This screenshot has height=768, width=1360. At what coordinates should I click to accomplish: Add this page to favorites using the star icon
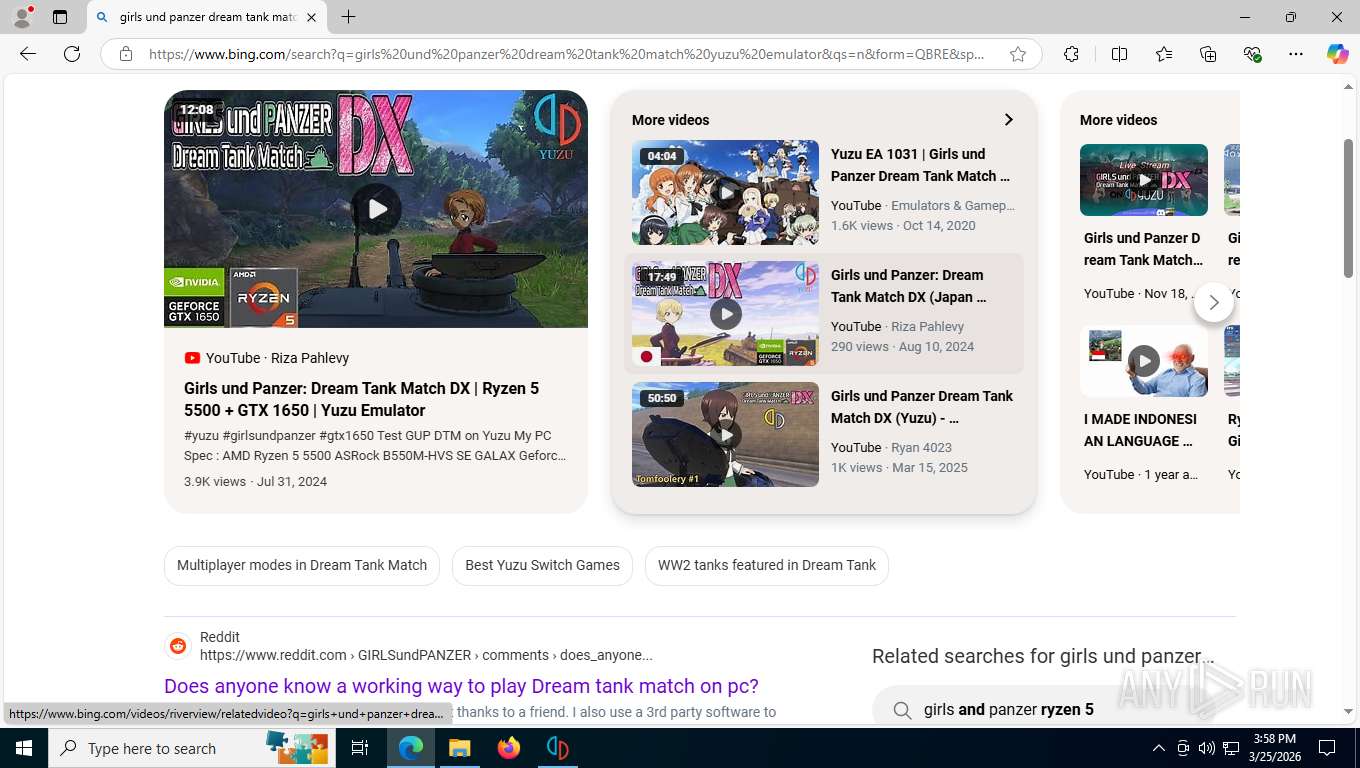point(1018,54)
